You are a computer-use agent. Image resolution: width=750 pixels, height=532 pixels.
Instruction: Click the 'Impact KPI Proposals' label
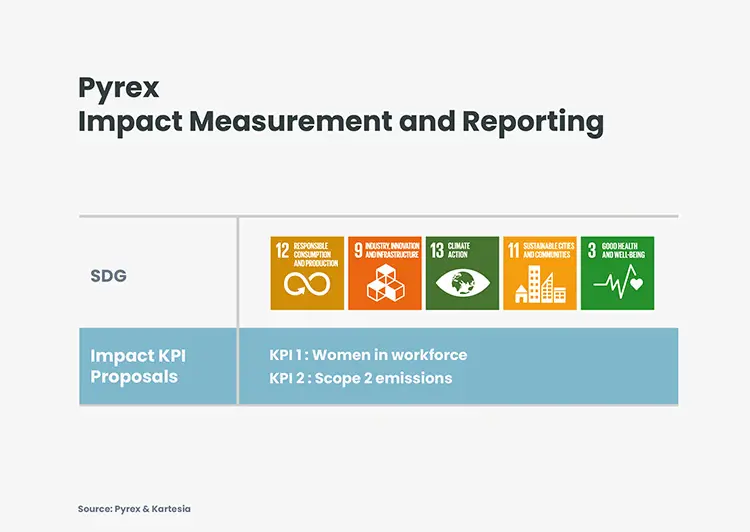click(138, 366)
